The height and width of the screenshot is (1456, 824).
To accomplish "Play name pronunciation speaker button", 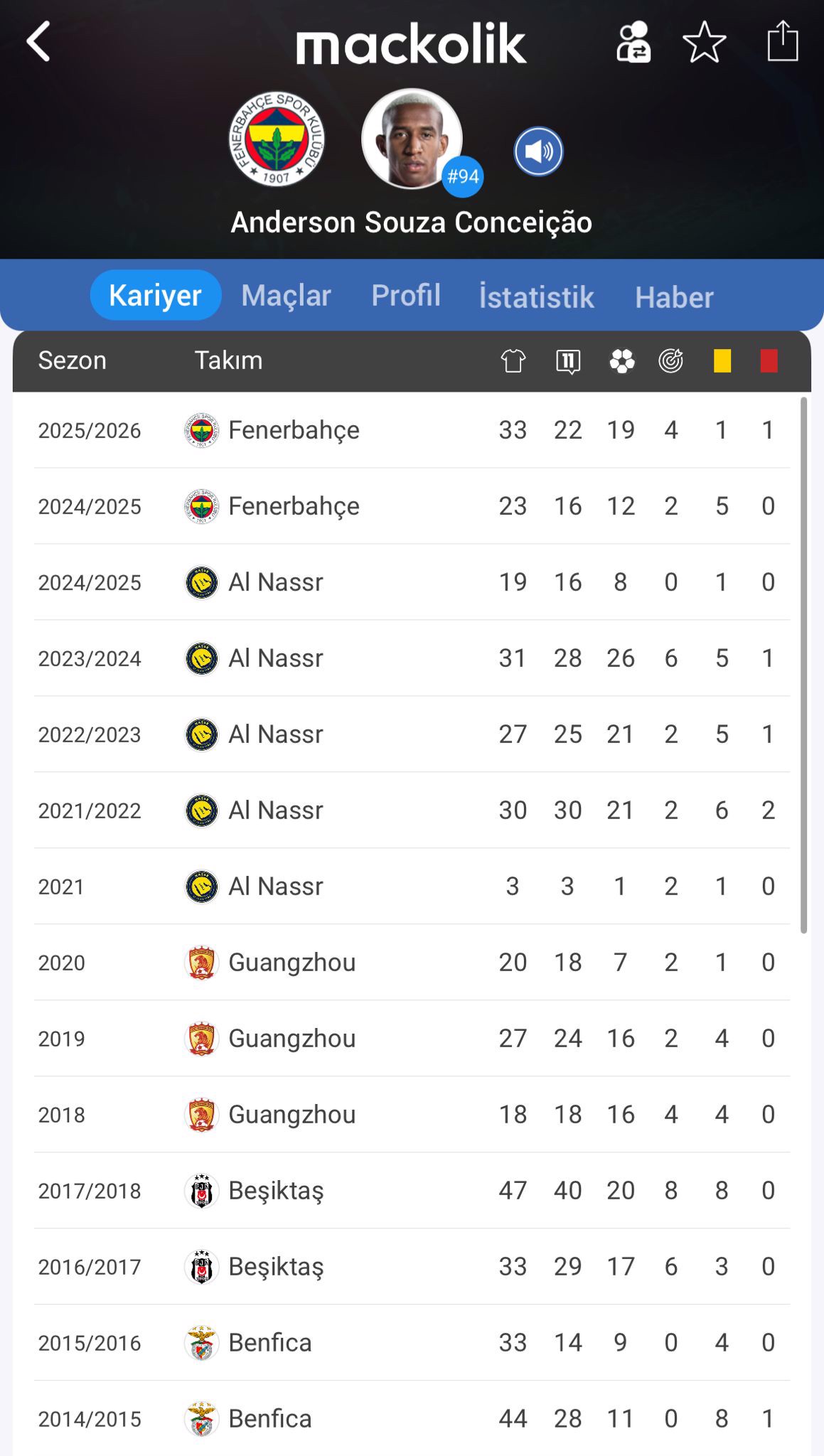I will coord(538,151).
